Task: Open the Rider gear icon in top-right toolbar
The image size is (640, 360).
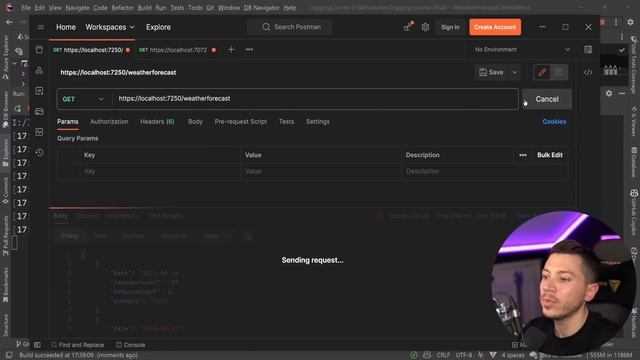Action: [x=631, y=22]
